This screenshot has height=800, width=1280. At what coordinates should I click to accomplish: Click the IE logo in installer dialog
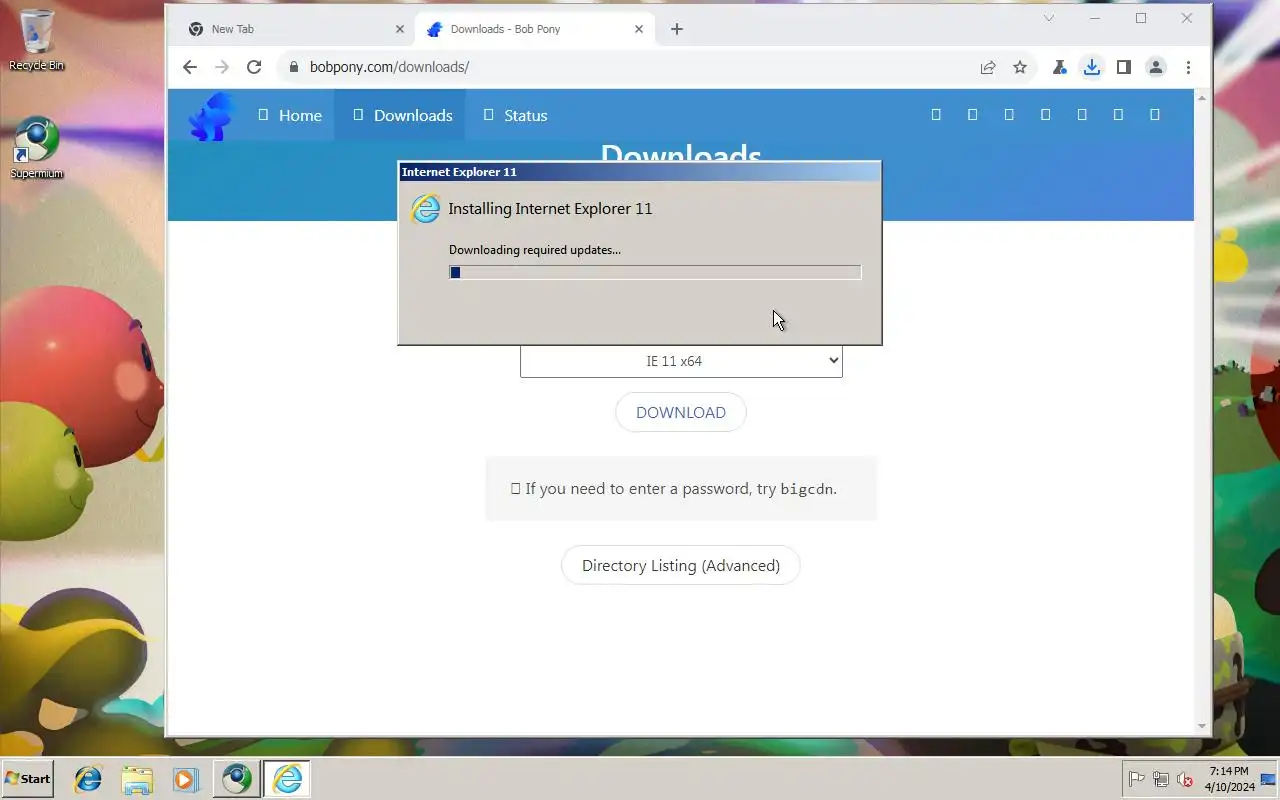pyautogui.click(x=425, y=208)
